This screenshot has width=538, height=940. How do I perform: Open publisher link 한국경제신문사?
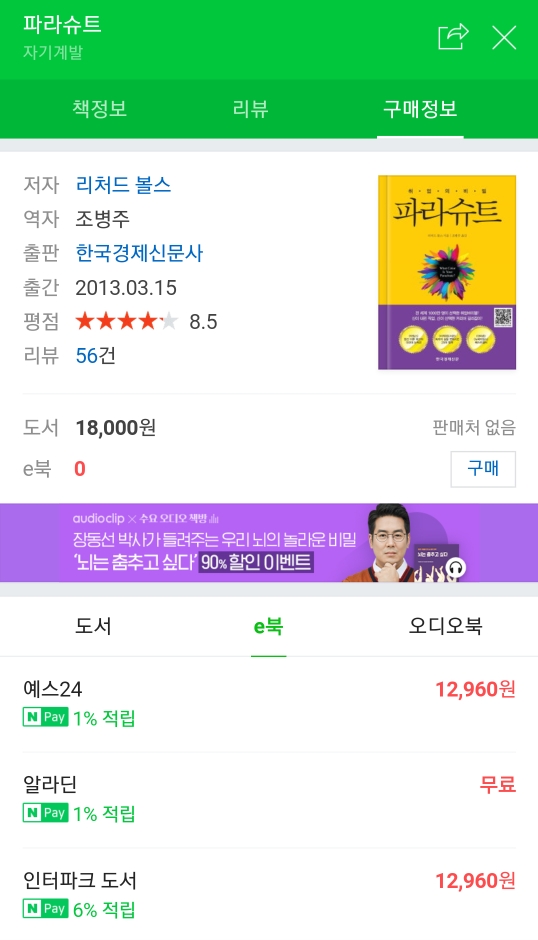pyautogui.click(x=139, y=253)
